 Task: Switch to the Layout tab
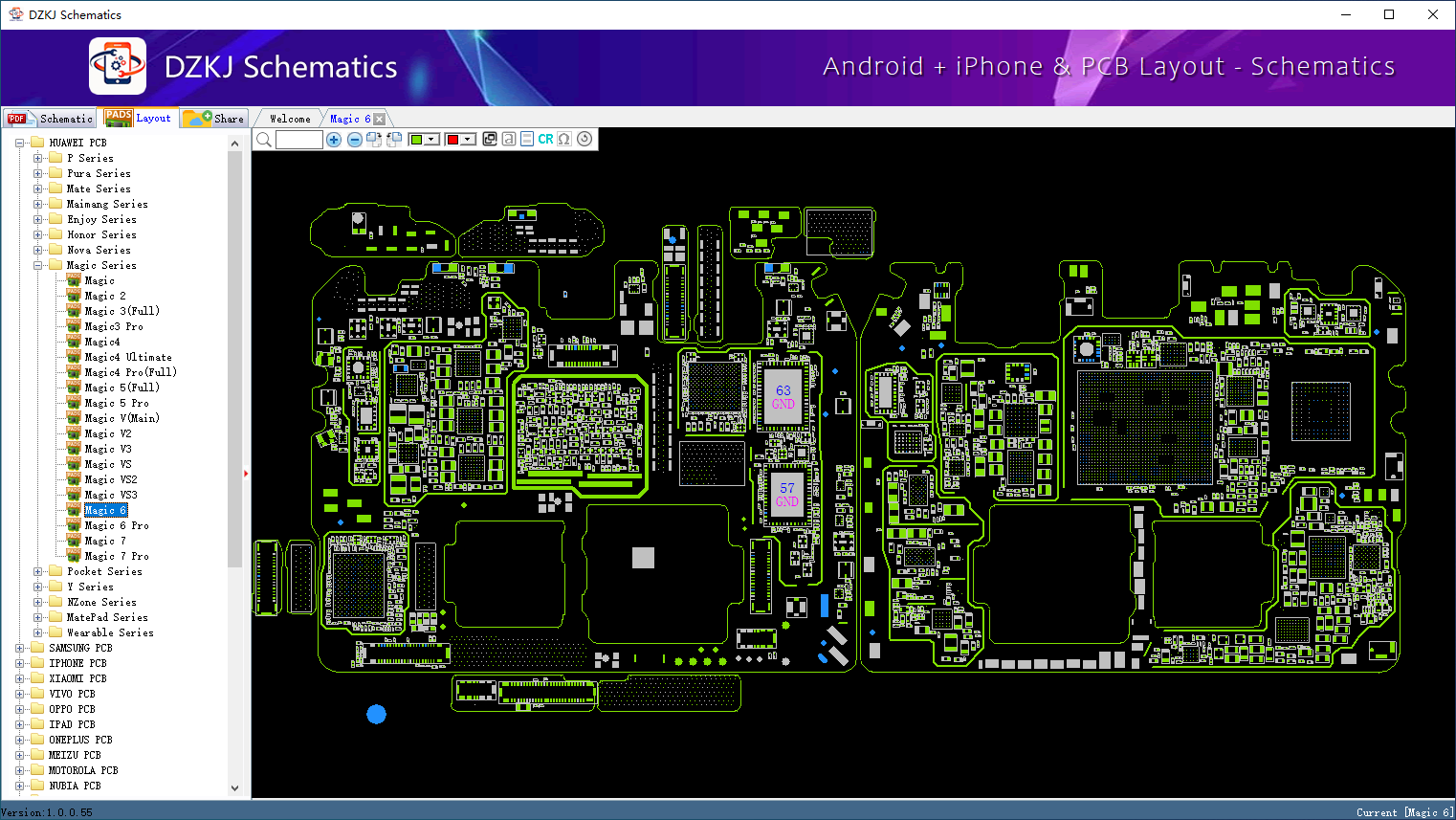[140, 118]
